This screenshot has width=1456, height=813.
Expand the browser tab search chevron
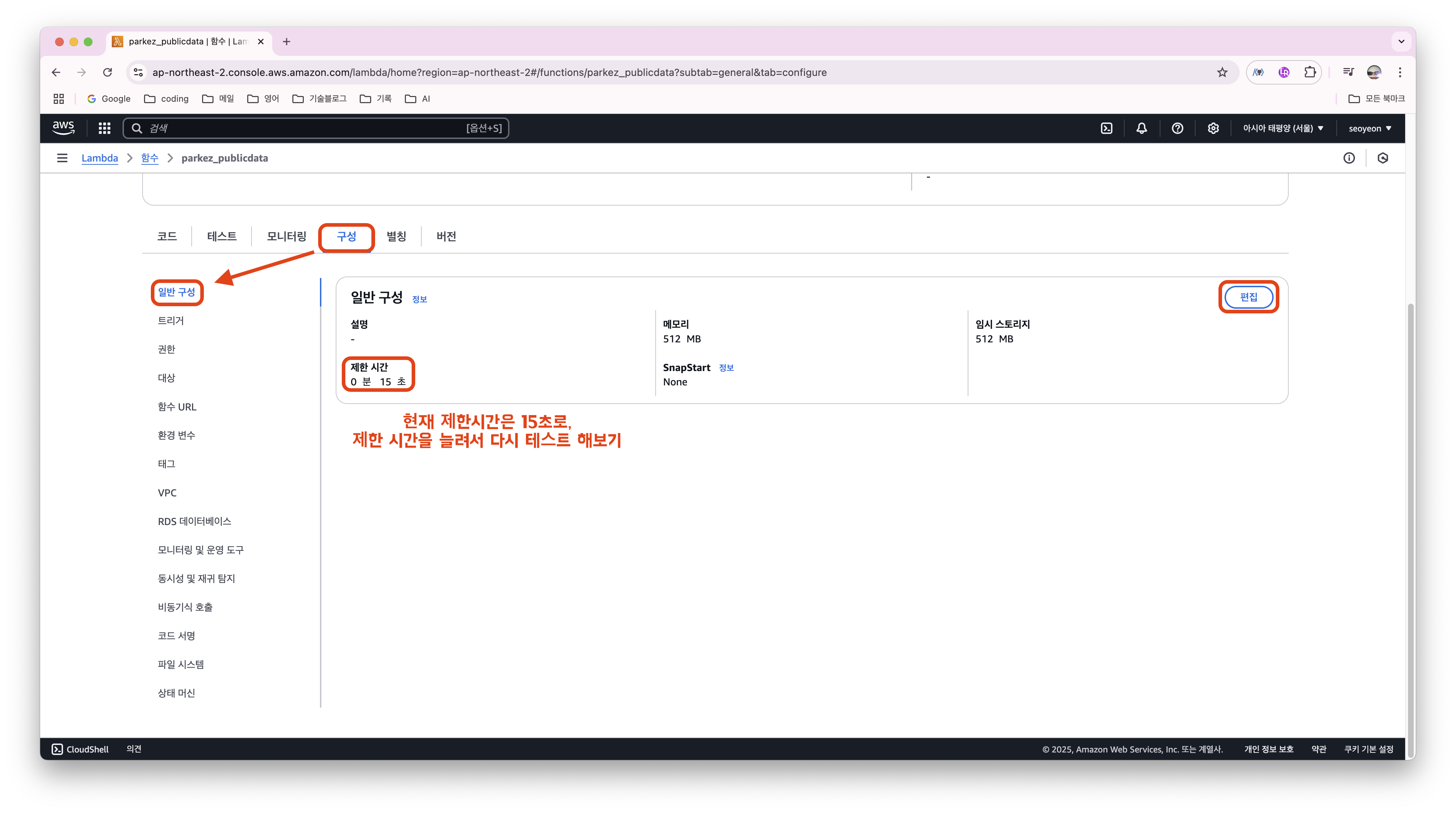coord(1400,41)
